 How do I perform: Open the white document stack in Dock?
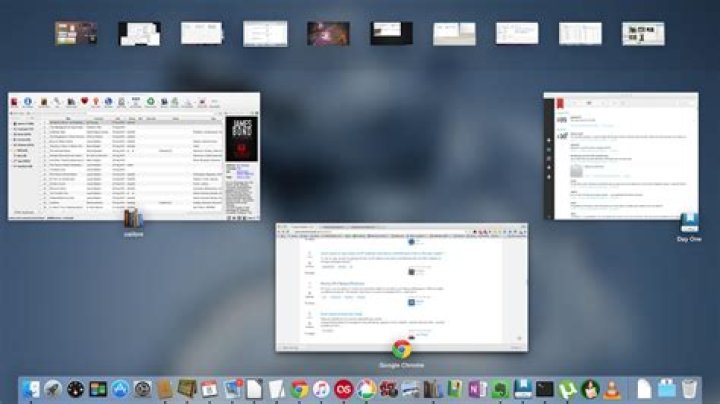pos(644,389)
